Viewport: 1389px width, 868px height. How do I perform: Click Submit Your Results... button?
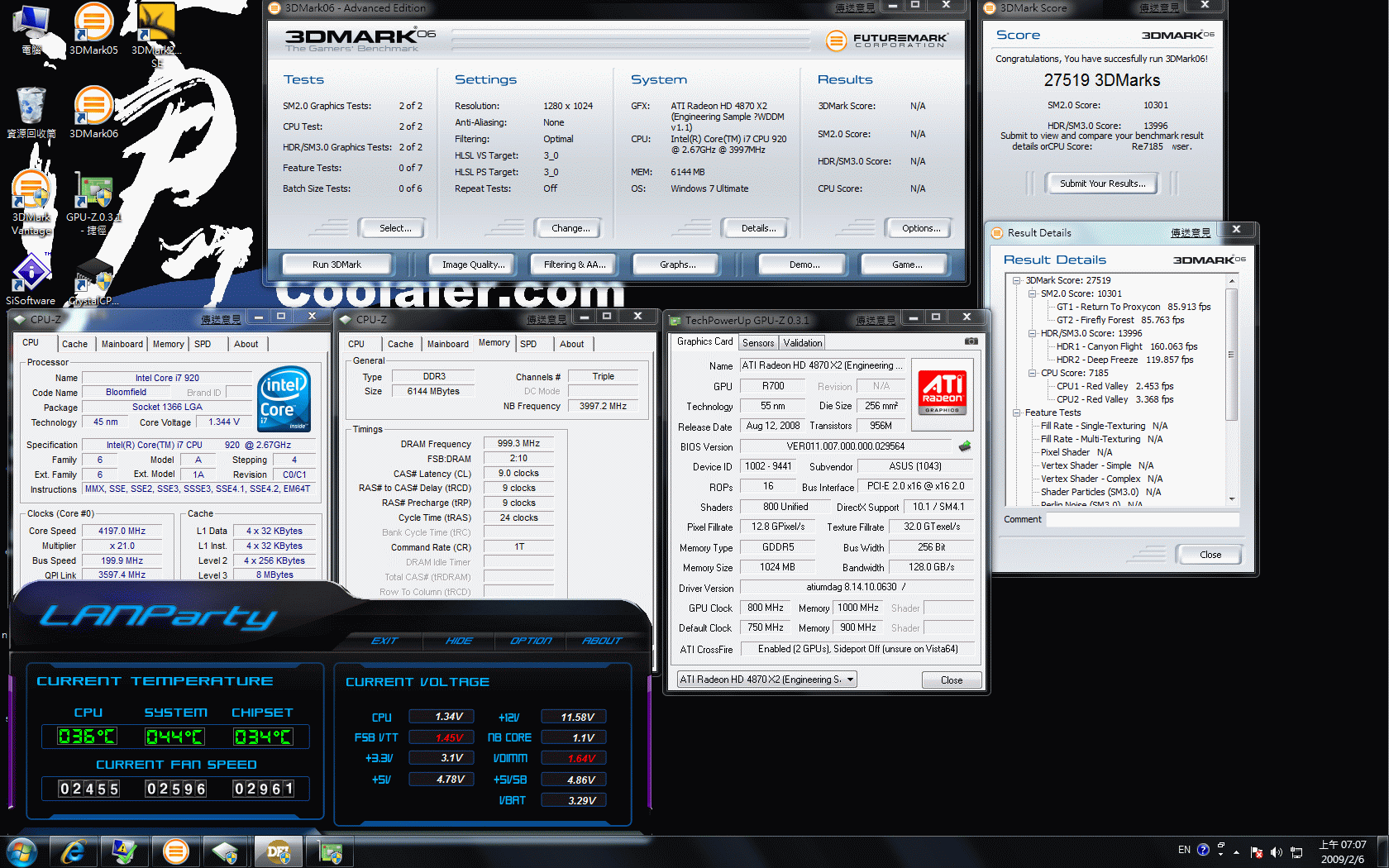pos(1102,184)
